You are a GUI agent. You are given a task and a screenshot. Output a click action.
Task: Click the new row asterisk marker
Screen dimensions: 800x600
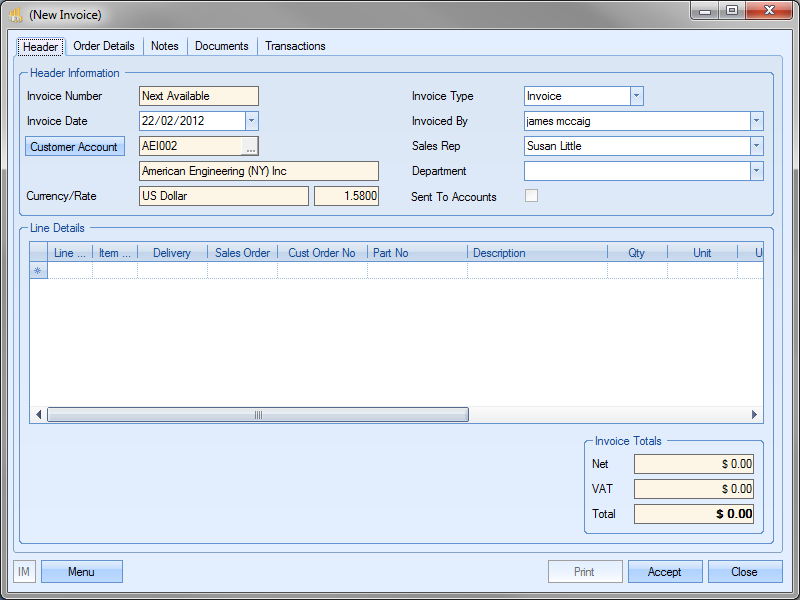tap(38, 271)
